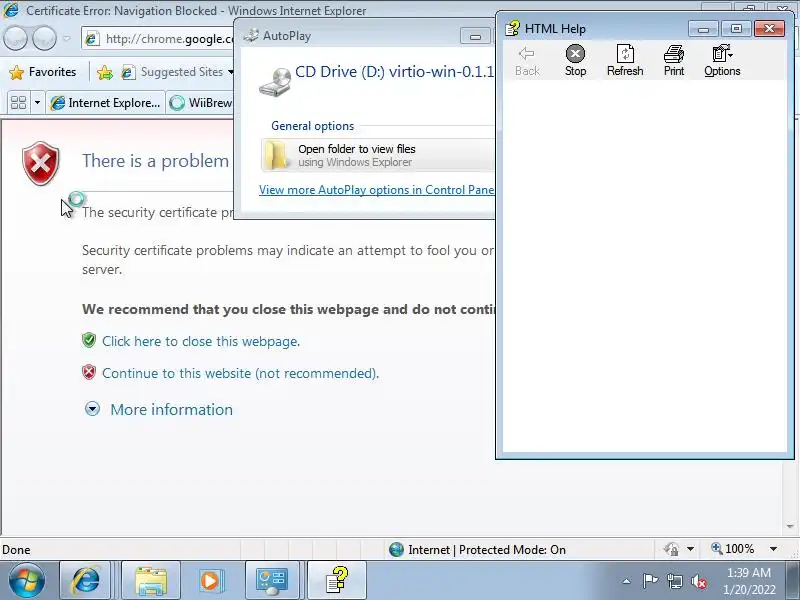Image resolution: width=800 pixels, height=600 pixels.
Task: Click the red shield continue icon
Action: click(89, 372)
